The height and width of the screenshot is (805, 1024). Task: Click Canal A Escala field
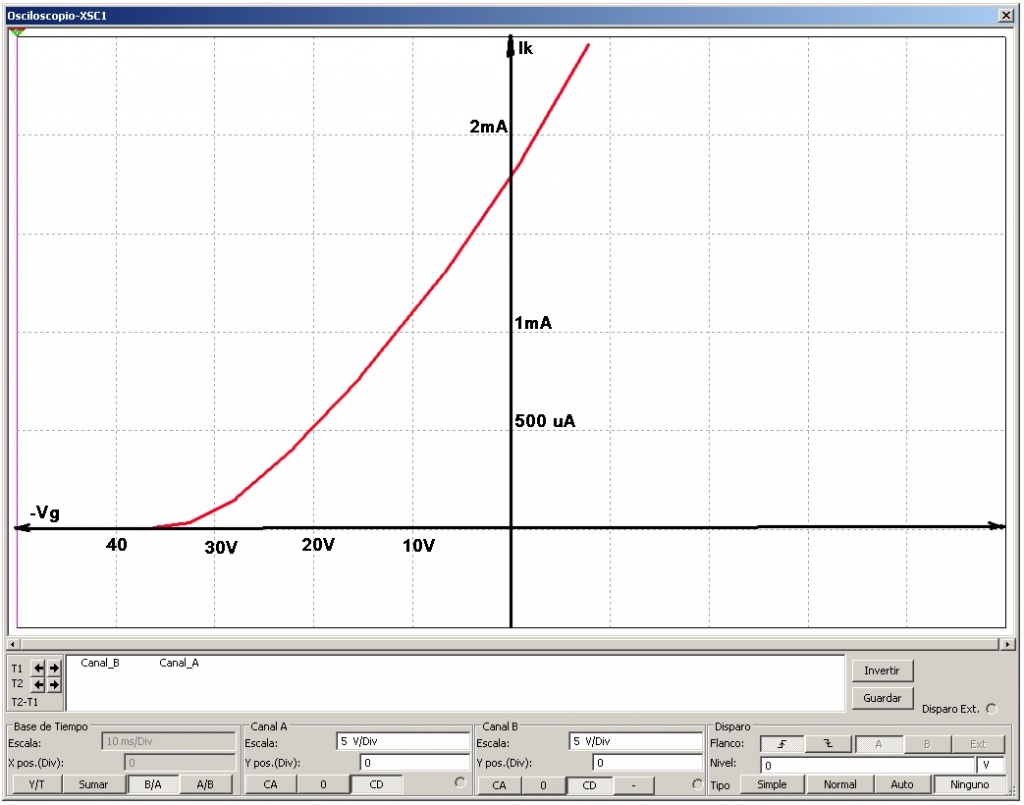tap(402, 742)
